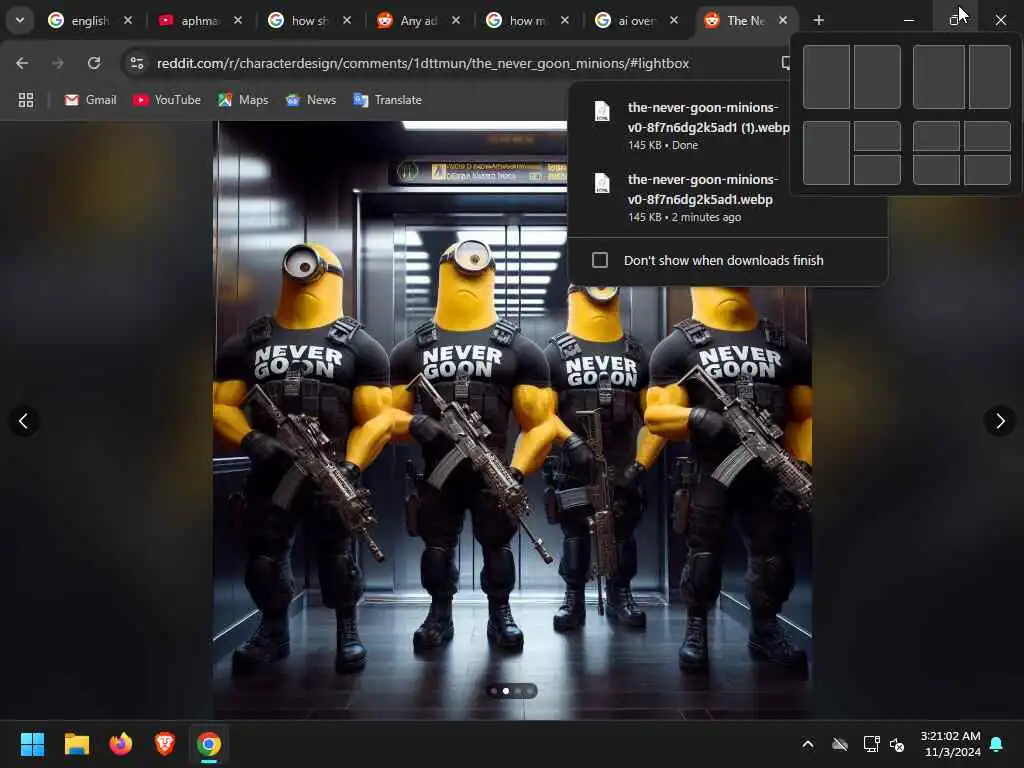The width and height of the screenshot is (1024, 768).
Task: Launch Brave browser from the taskbar
Action: click(165, 744)
